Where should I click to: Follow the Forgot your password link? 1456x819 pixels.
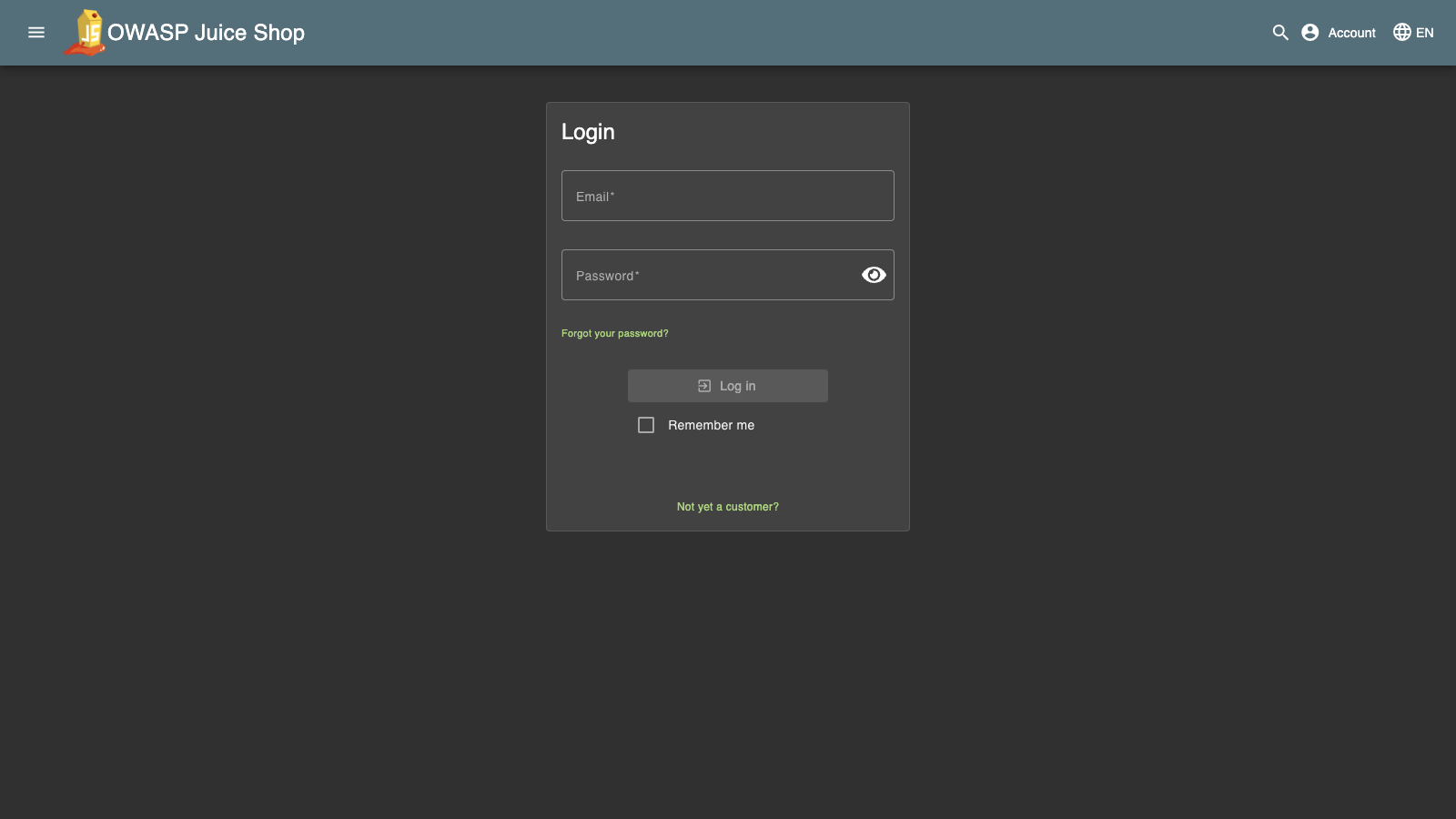point(614,333)
